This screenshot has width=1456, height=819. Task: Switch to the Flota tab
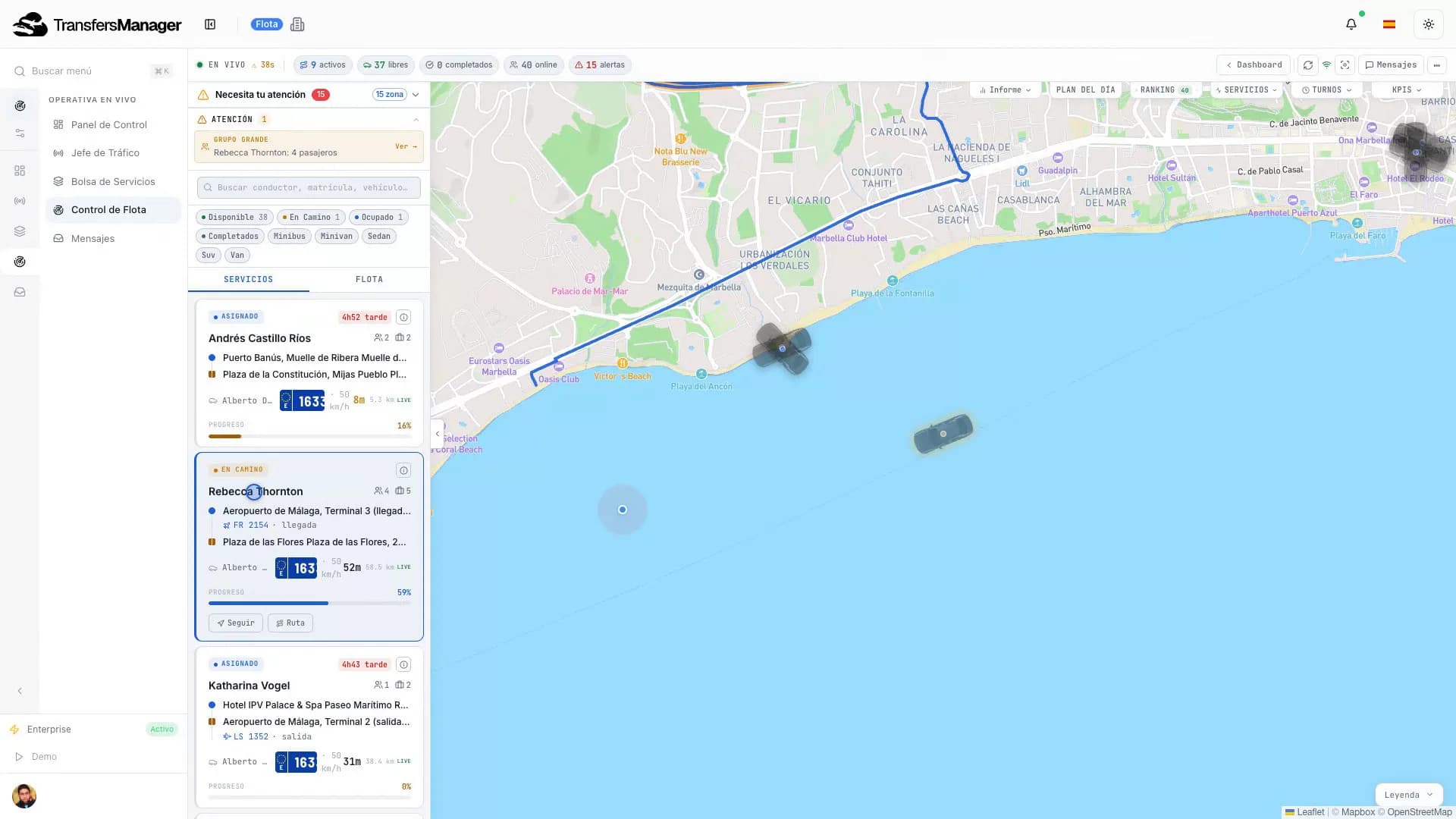click(369, 280)
